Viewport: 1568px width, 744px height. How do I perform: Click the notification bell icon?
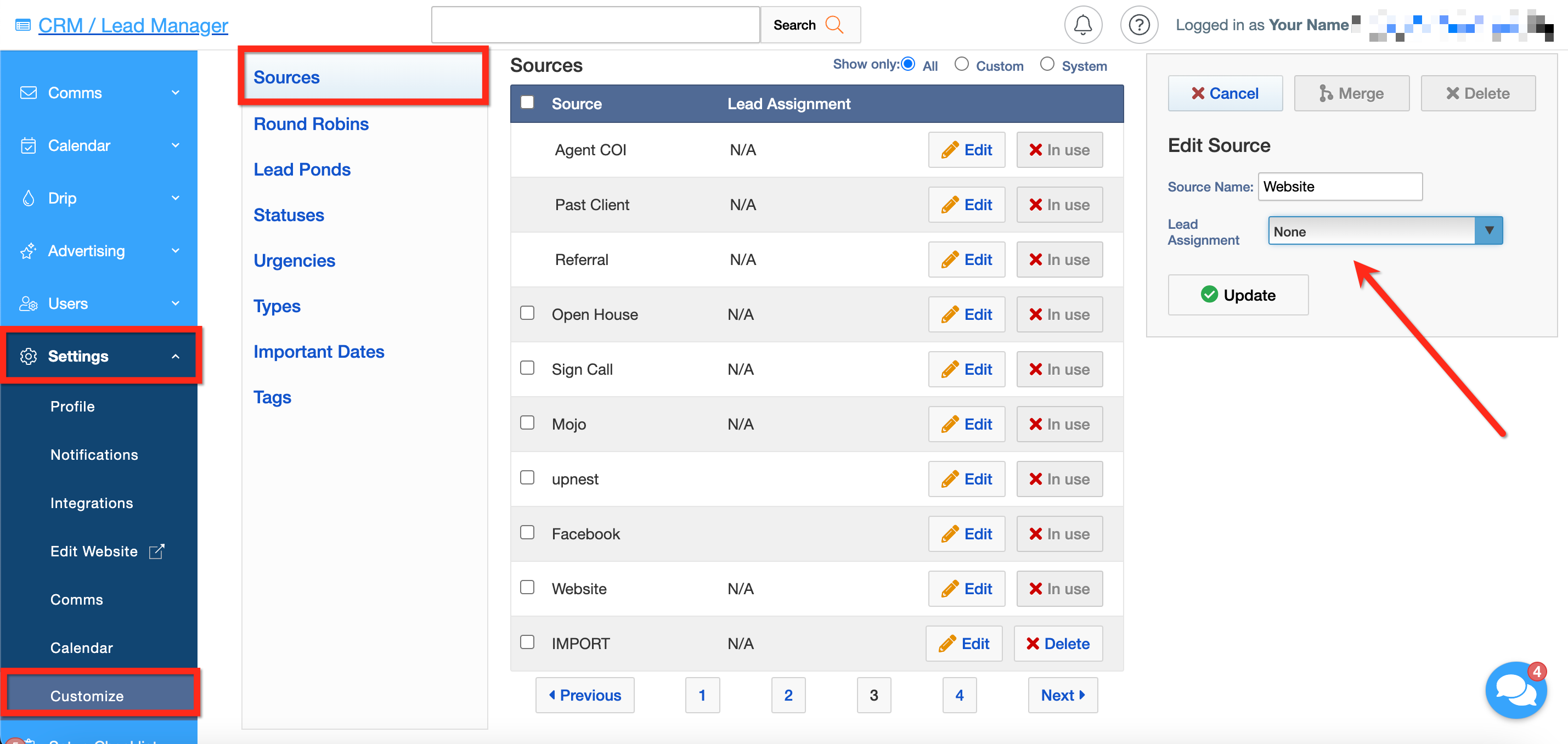[x=1082, y=25]
